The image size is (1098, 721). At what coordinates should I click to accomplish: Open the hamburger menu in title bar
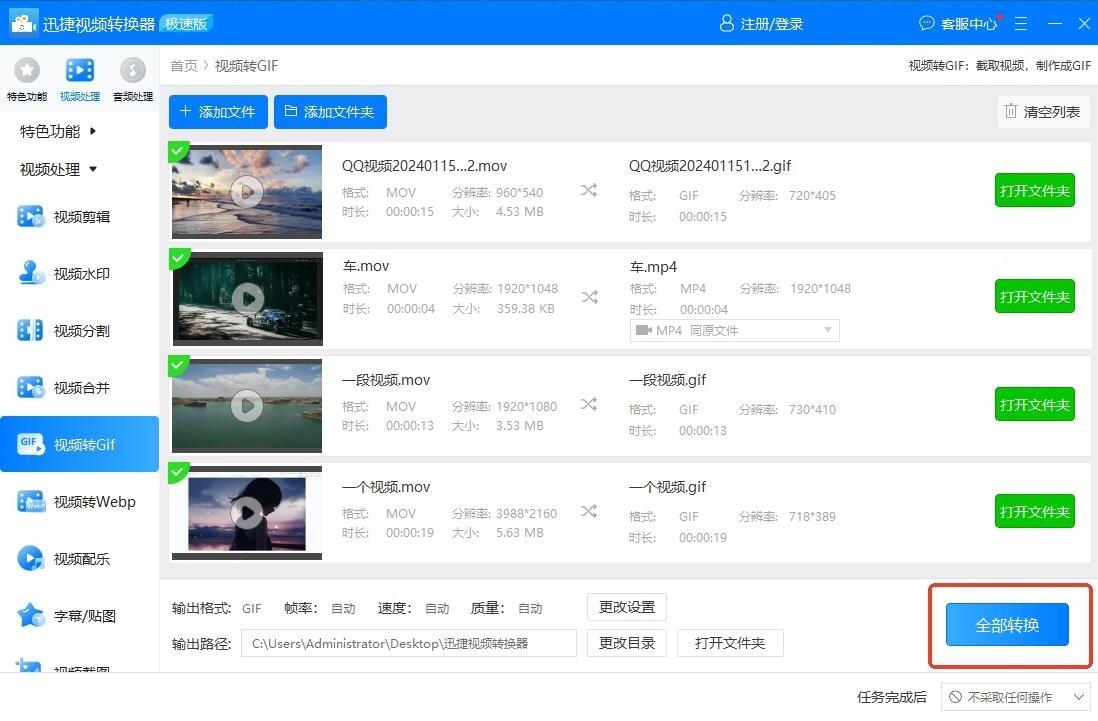tap(1021, 23)
